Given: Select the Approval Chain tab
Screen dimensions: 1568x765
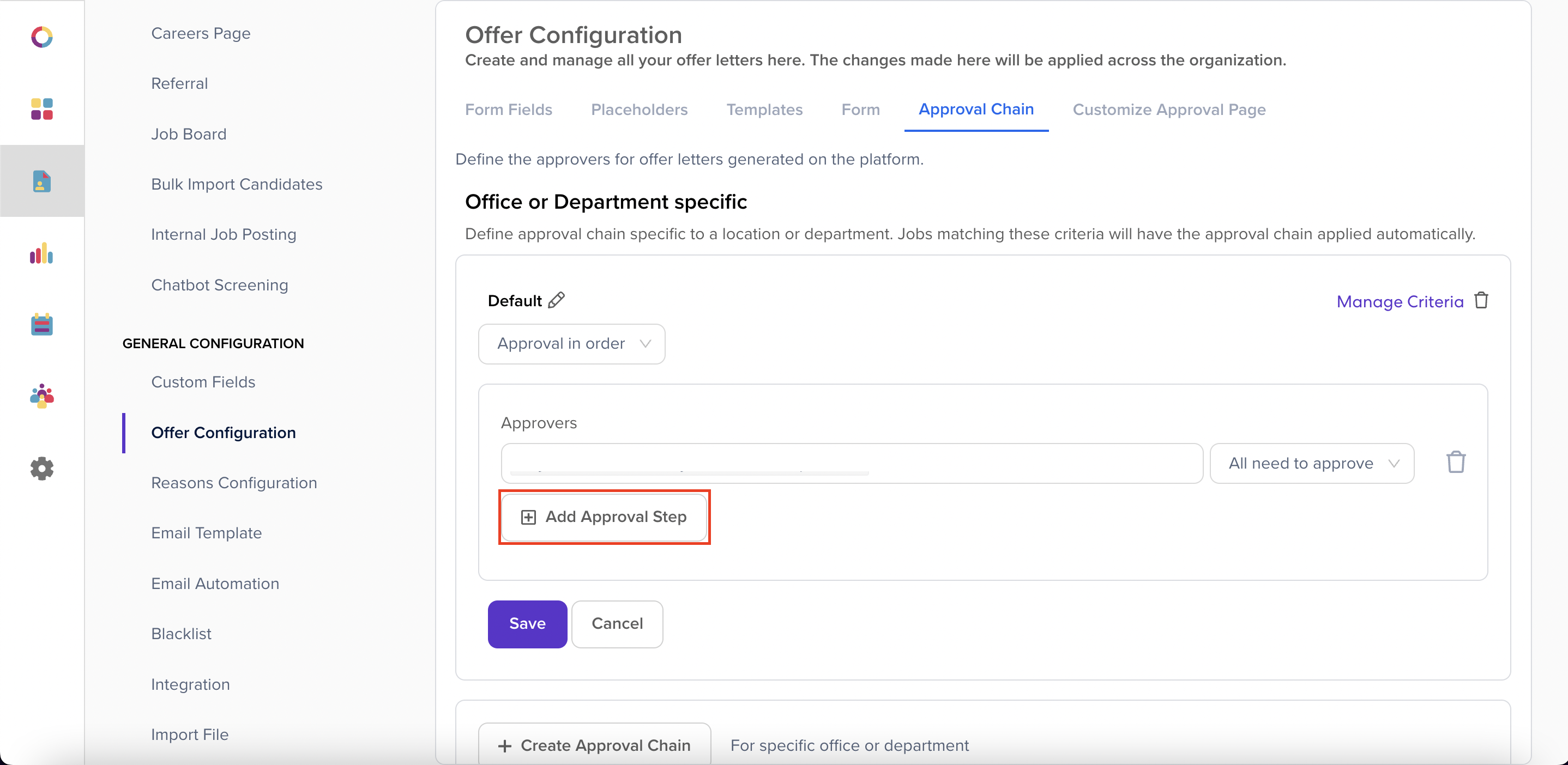Looking at the screenshot, I should (x=976, y=110).
